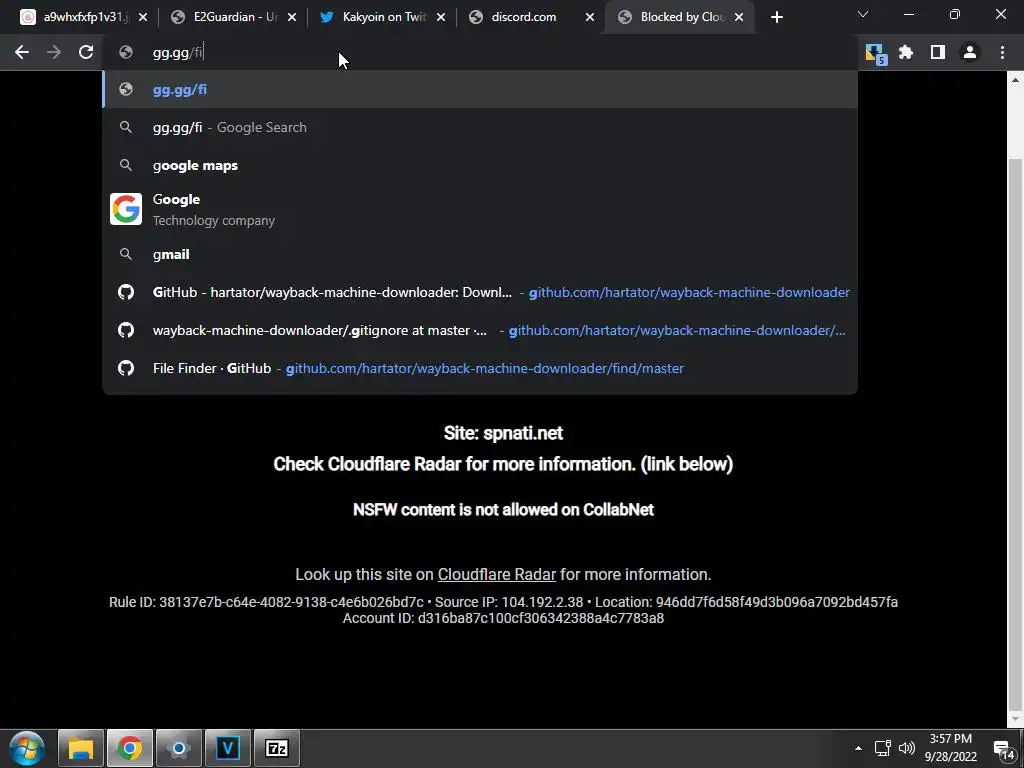Open a new tab with plus button
The width and height of the screenshot is (1024, 768).
(x=776, y=17)
